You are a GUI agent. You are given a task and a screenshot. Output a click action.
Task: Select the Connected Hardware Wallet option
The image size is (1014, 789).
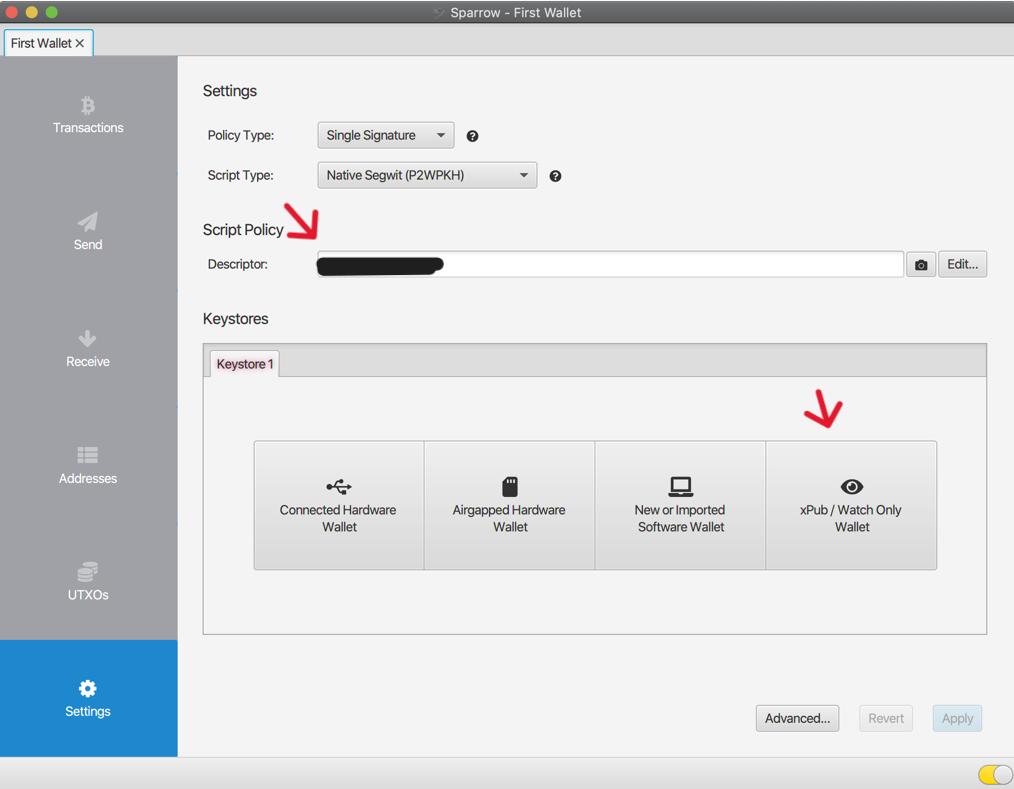click(x=338, y=505)
